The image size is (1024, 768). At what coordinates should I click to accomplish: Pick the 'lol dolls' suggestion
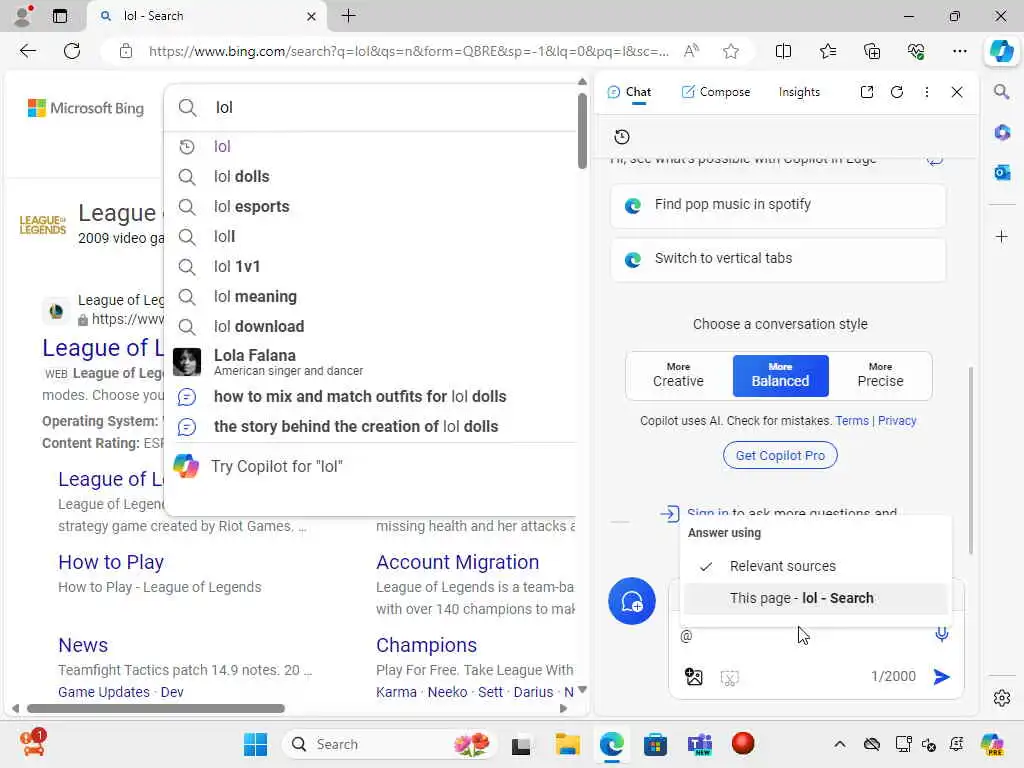click(370, 176)
